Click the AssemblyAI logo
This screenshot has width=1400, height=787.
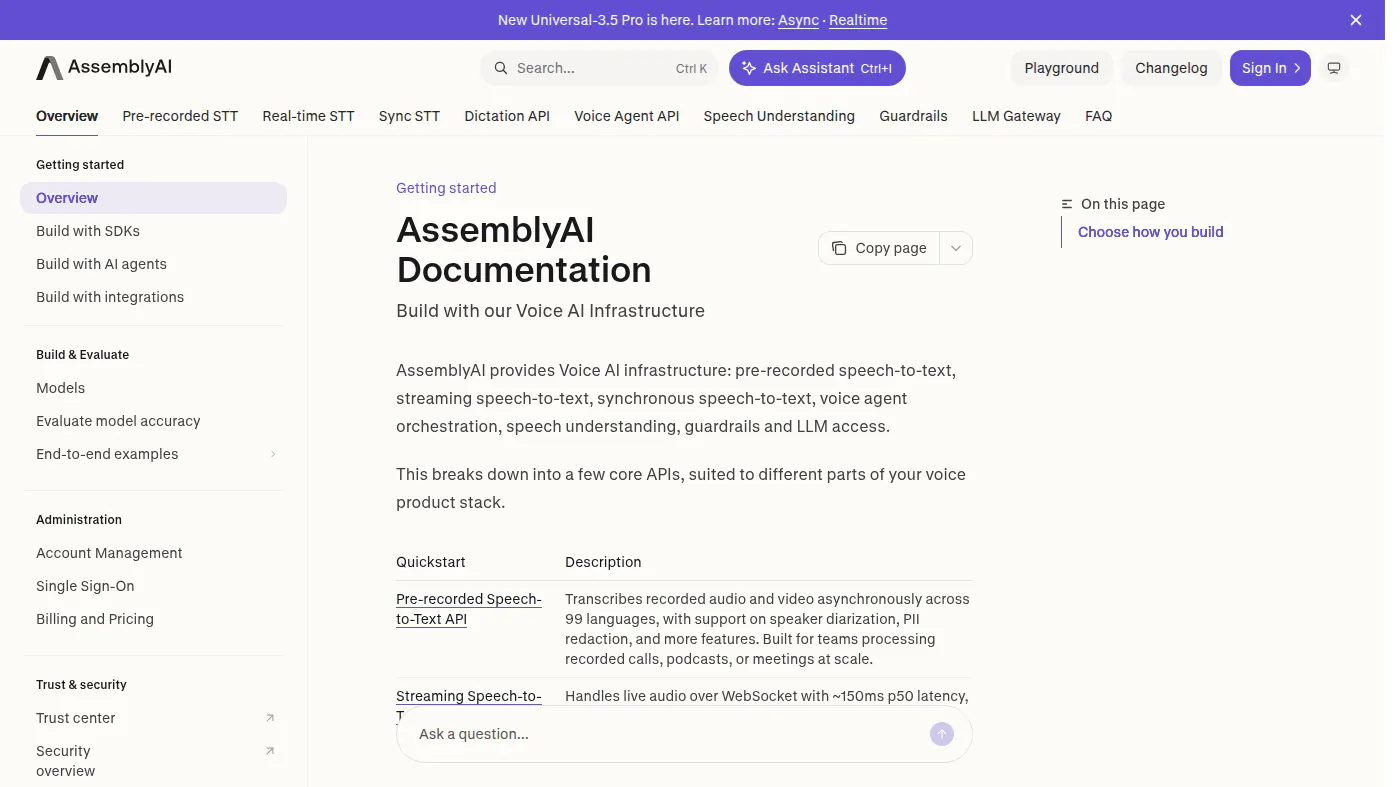point(104,68)
